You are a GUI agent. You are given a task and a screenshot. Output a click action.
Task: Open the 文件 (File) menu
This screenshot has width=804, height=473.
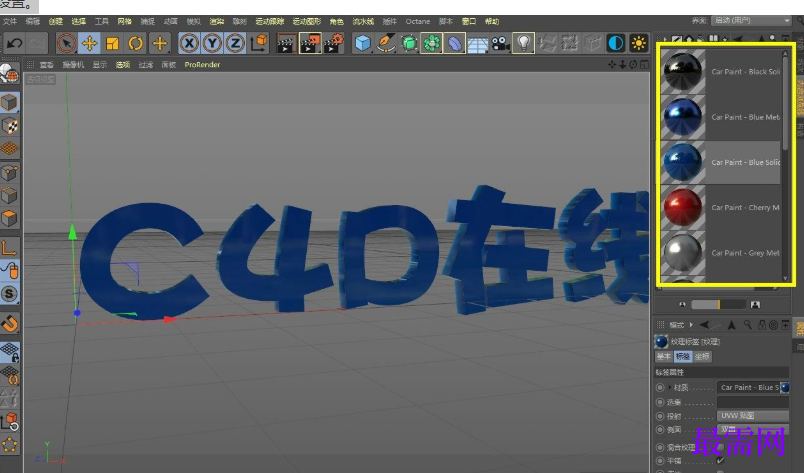(10, 22)
